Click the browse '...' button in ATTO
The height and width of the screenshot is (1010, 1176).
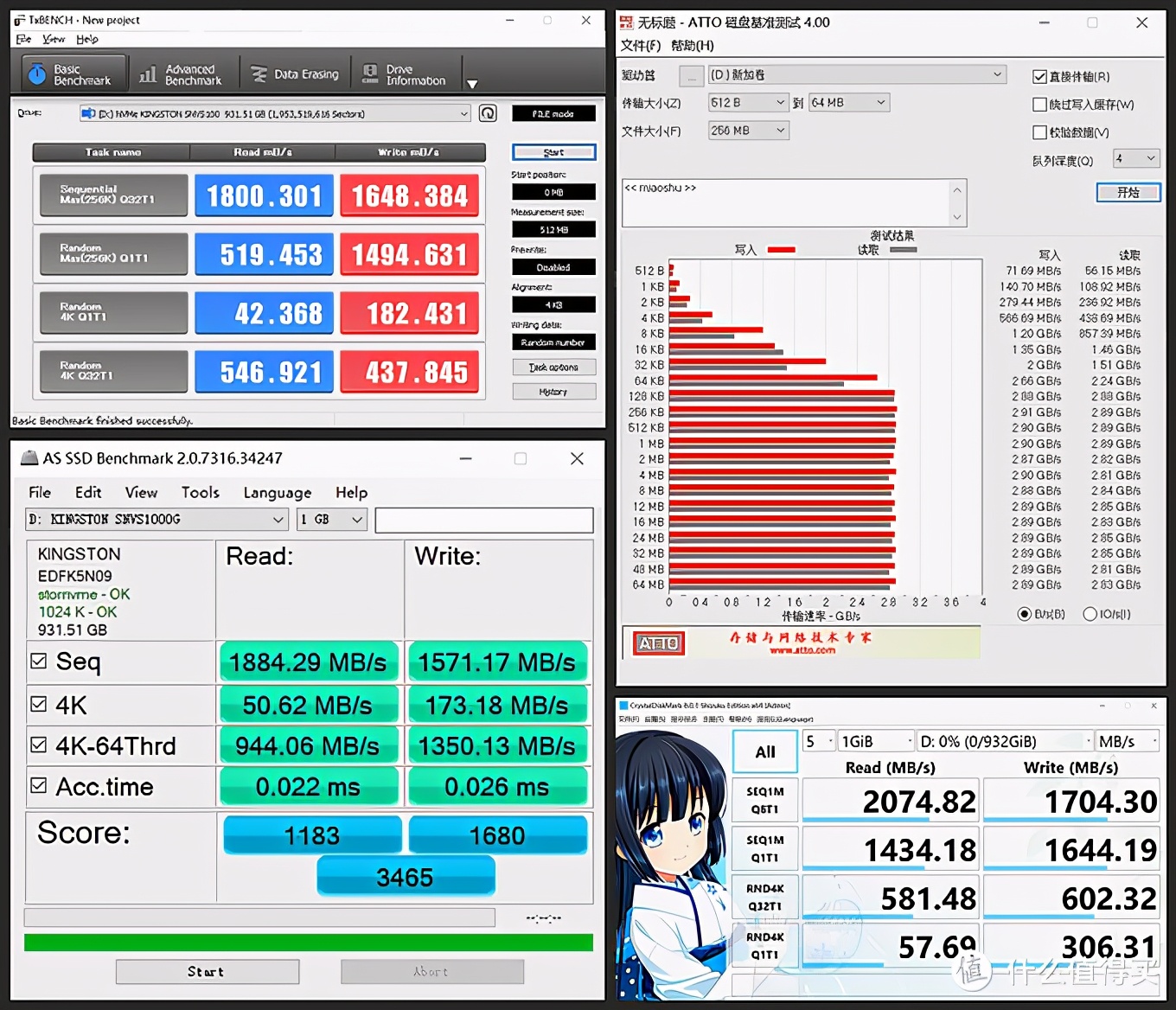691,76
